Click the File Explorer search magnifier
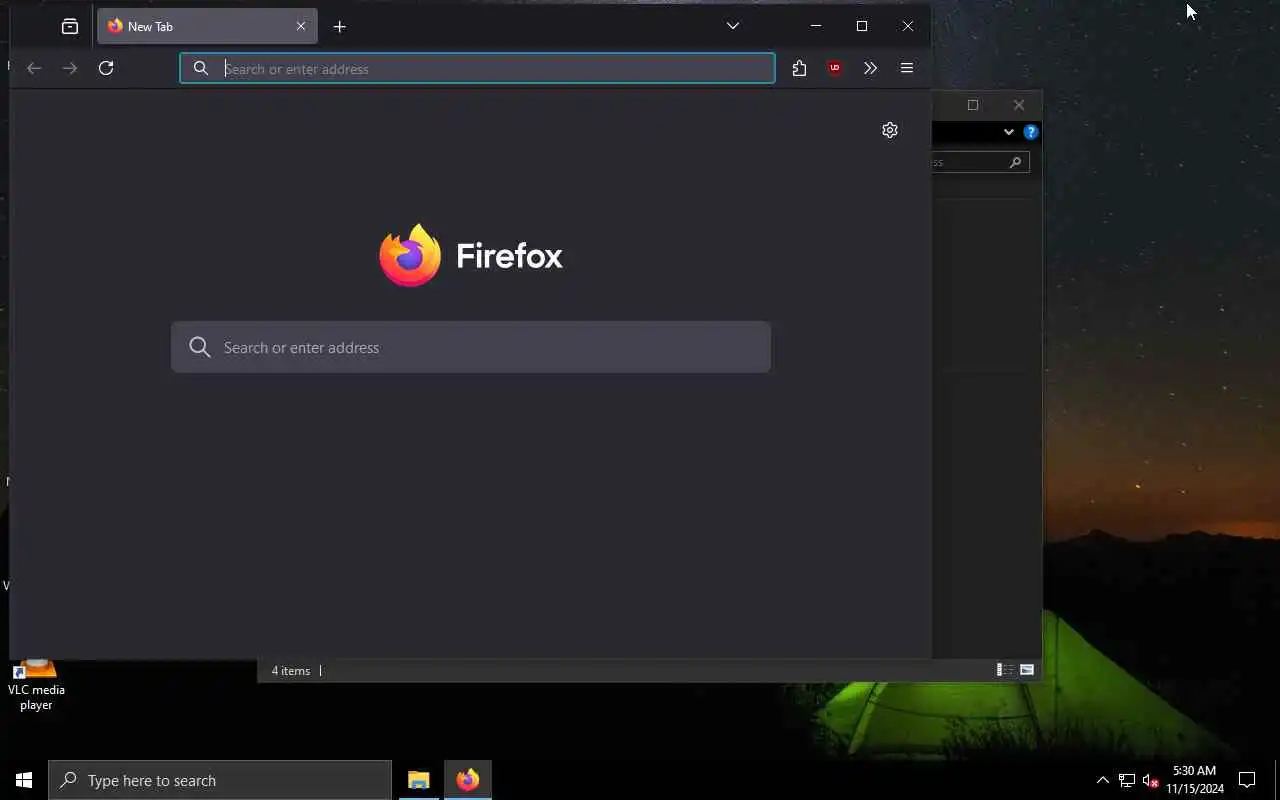The height and width of the screenshot is (800, 1280). point(1015,162)
